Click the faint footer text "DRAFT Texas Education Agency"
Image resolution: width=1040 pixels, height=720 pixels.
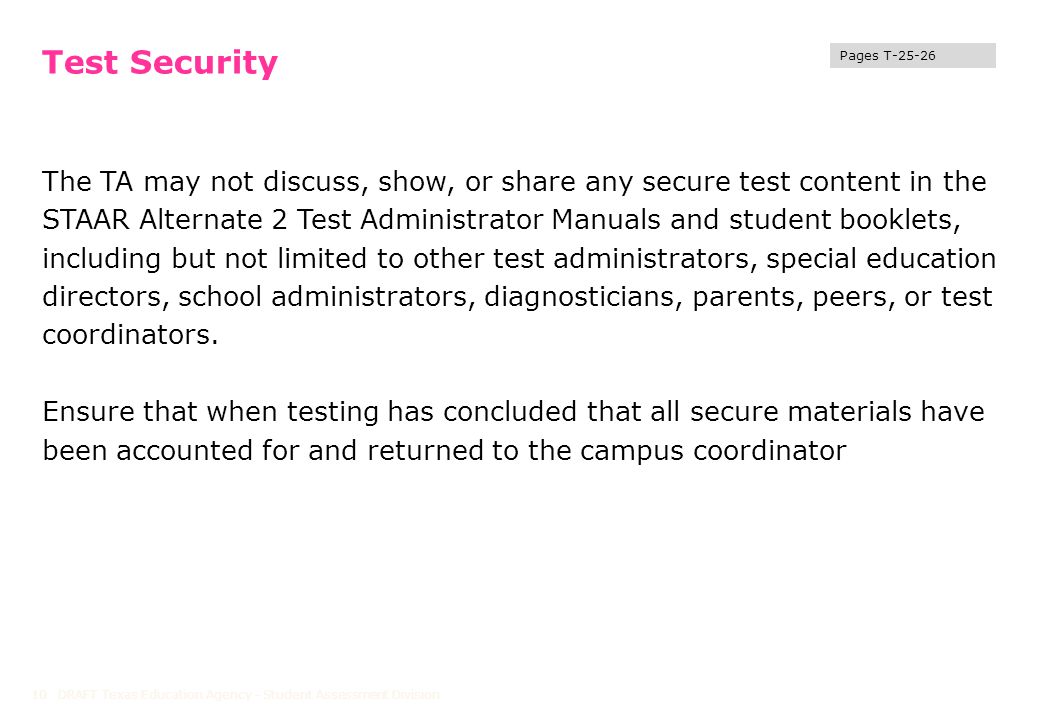point(155,695)
